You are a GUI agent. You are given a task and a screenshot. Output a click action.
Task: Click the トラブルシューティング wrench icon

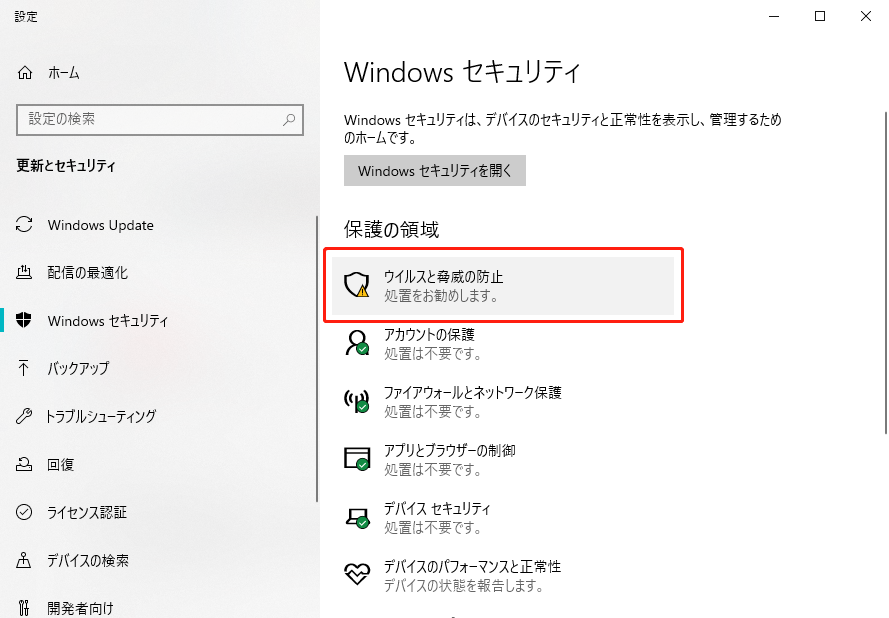(x=25, y=416)
